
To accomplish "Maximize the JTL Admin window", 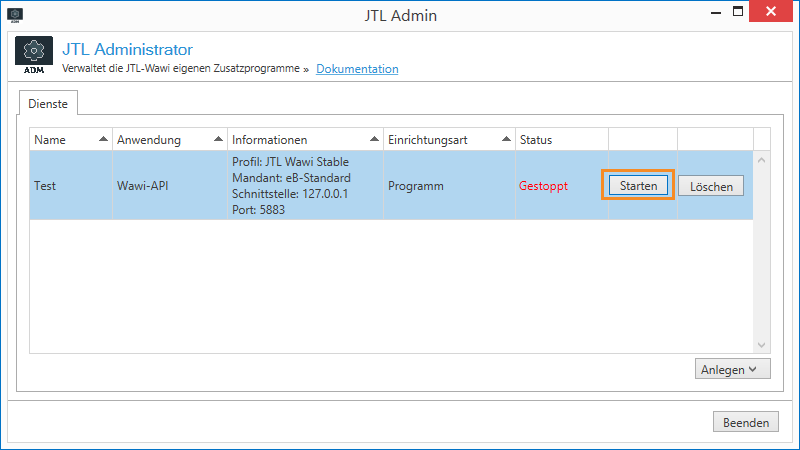I will tap(739, 14).
